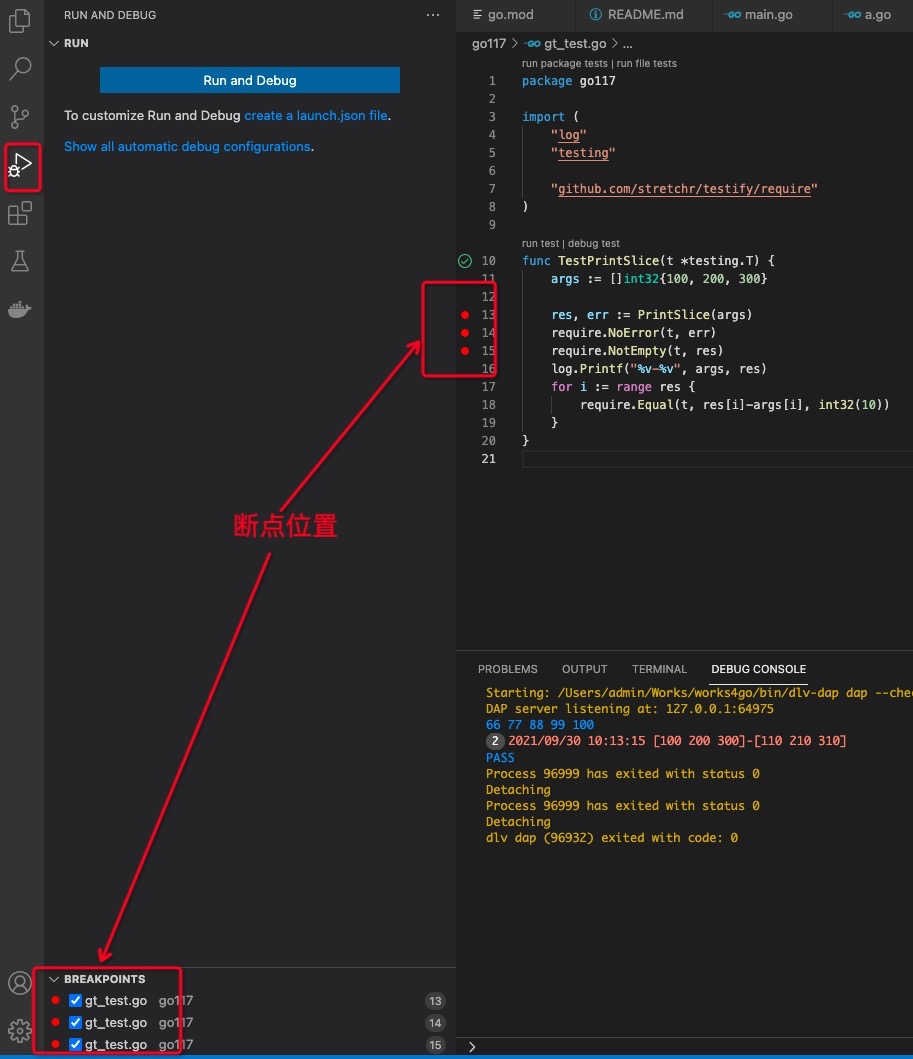Click the line 15 breakpoint number badge
This screenshot has width=913, height=1059.
tap(436, 1045)
